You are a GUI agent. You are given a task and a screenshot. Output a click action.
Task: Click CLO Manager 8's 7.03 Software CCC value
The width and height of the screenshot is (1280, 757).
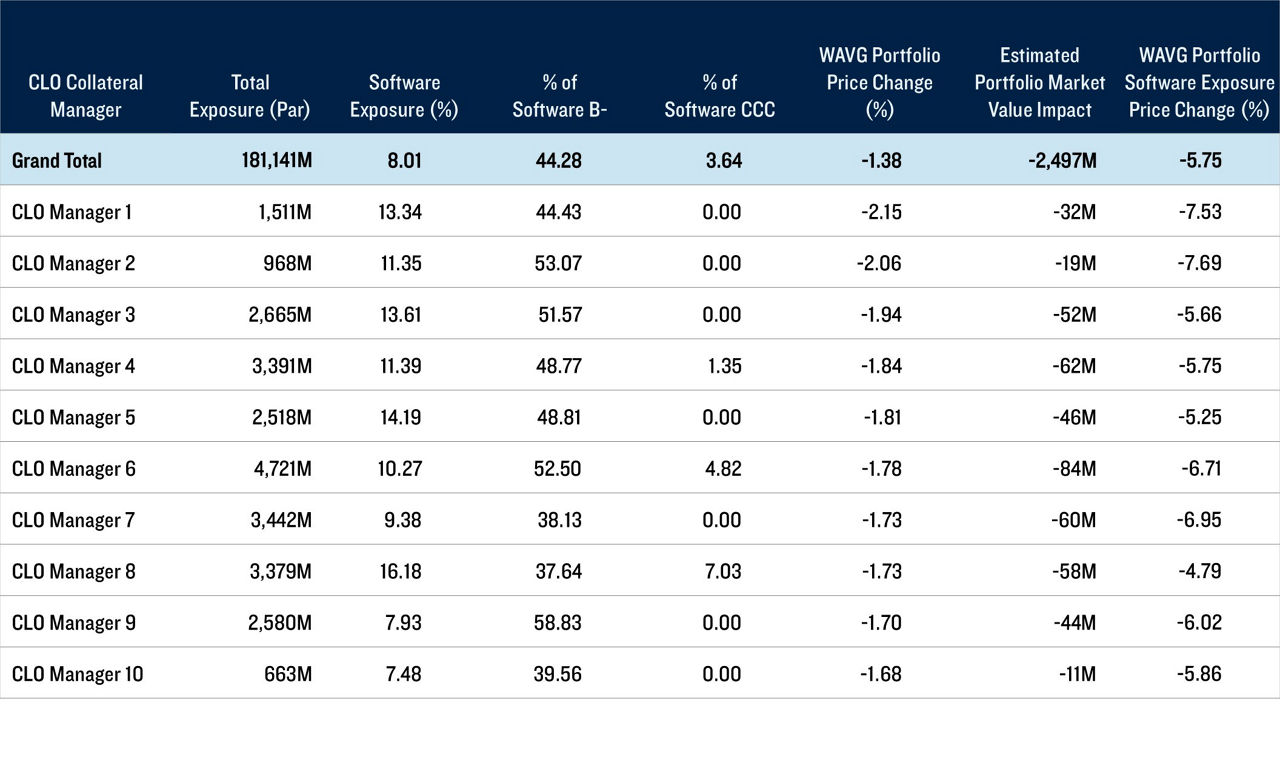pos(721,571)
